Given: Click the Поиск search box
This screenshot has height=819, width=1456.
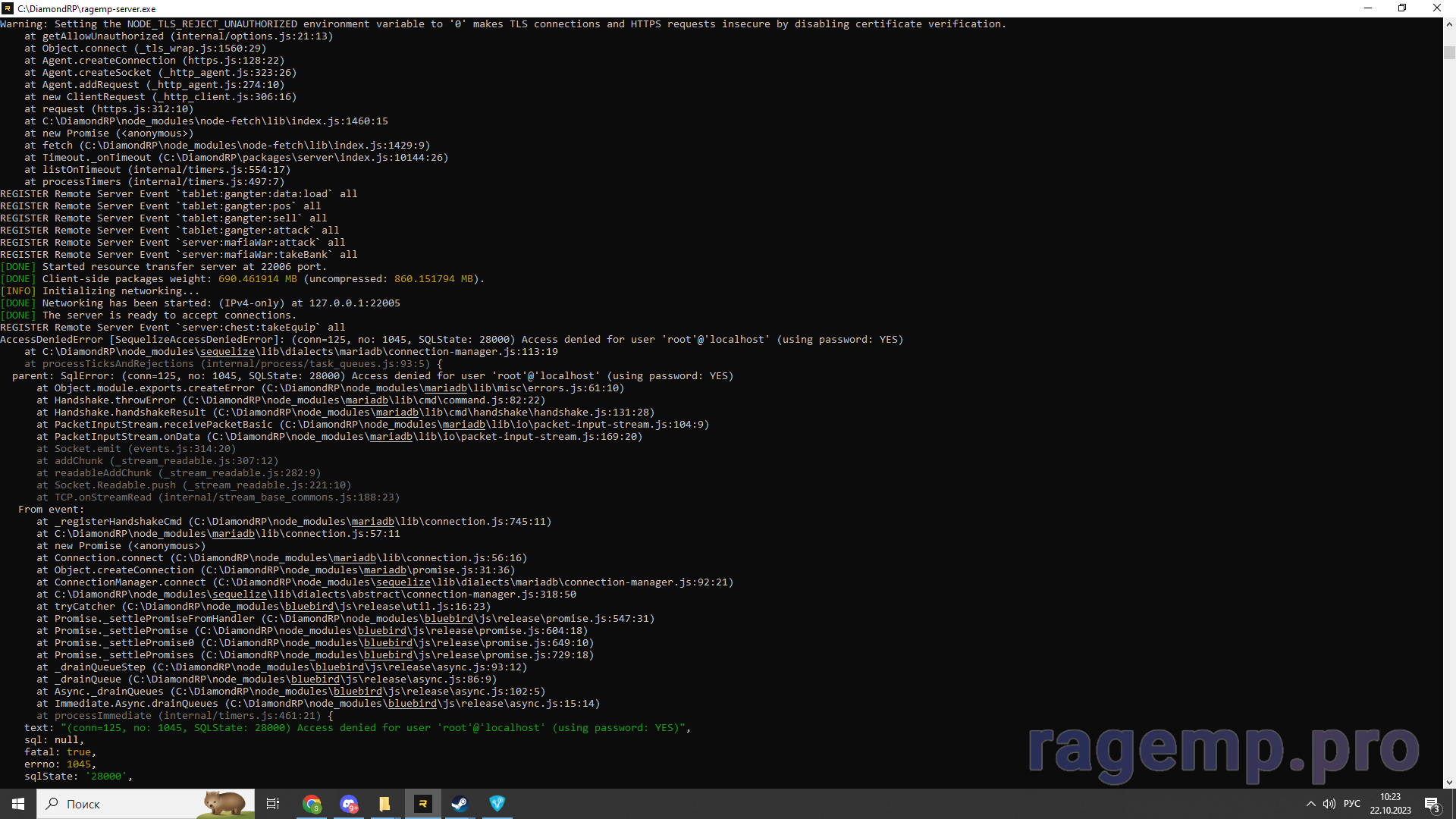Looking at the screenshot, I should (146, 804).
